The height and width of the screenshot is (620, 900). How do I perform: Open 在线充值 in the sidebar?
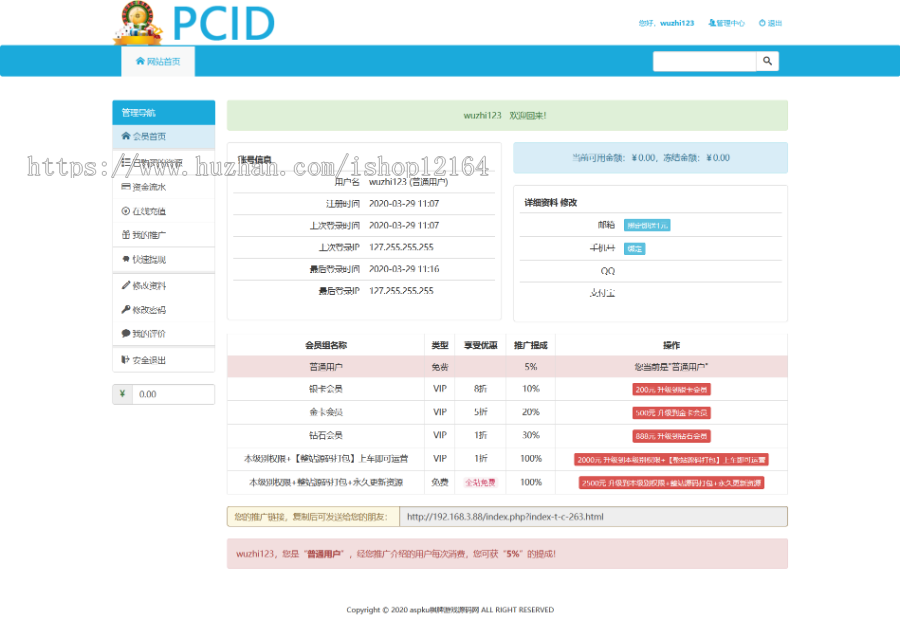(x=164, y=211)
